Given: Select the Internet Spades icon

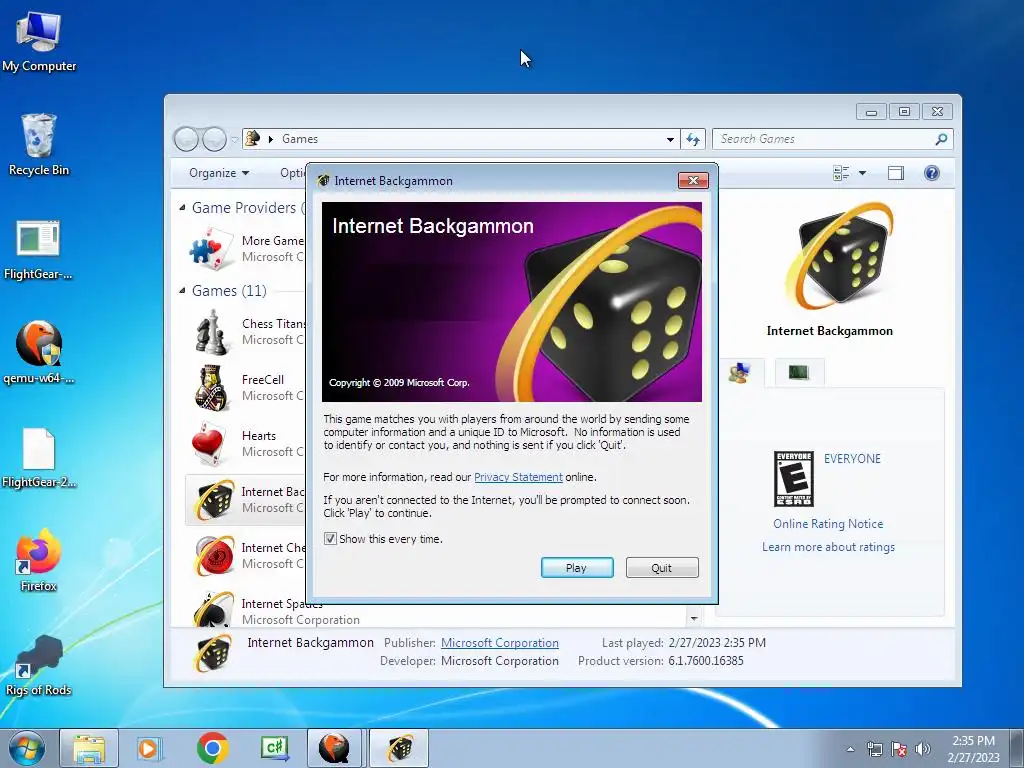Looking at the screenshot, I should coord(214,609).
